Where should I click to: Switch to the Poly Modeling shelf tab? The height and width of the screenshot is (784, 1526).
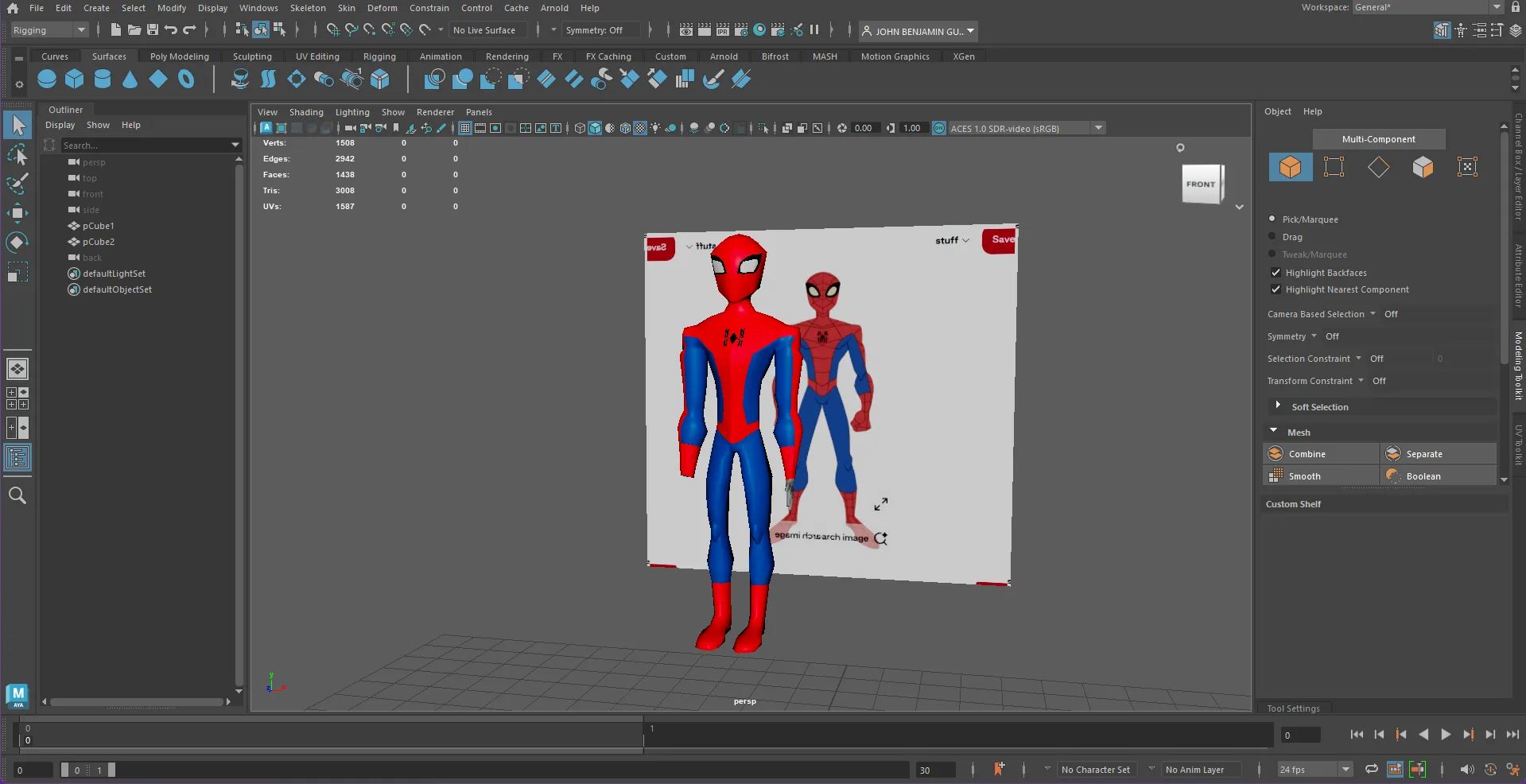point(180,56)
